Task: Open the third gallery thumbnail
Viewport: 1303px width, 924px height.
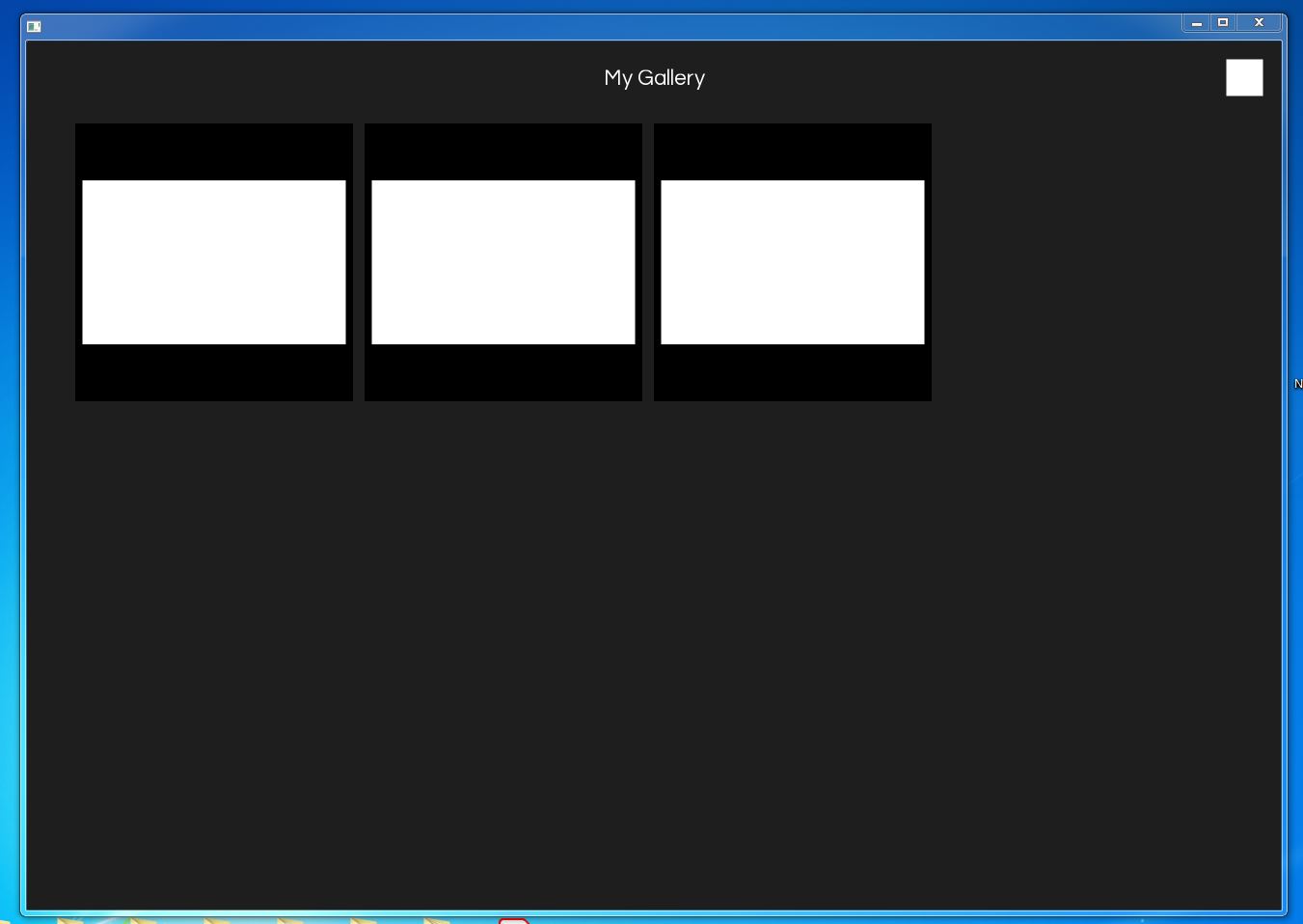Action: 793,262
